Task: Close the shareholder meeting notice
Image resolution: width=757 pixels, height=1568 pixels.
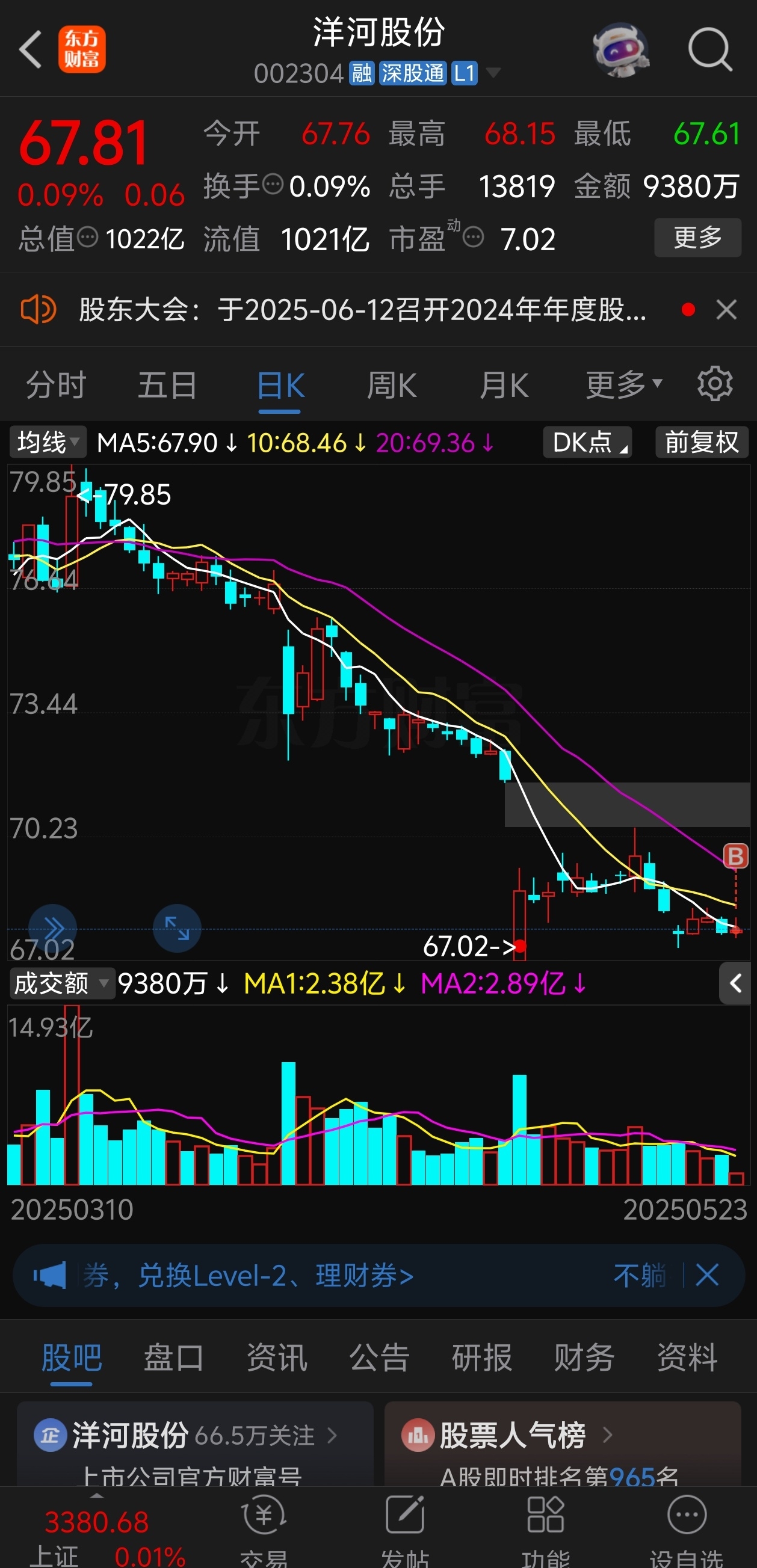Action: [x=726, y=310]
